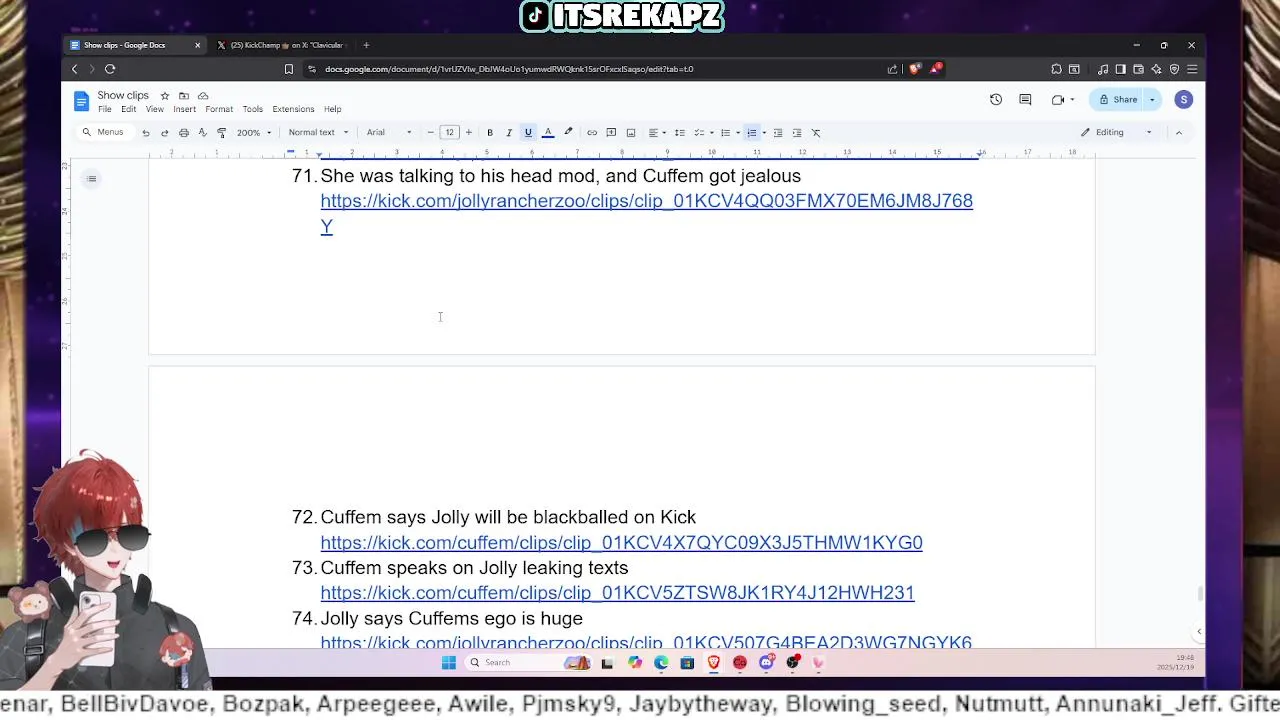This screenshot has height=720, width=1280.
Task: Open Brave Wallet icon
Action: pyautogui.click(x=1138, y=69)
